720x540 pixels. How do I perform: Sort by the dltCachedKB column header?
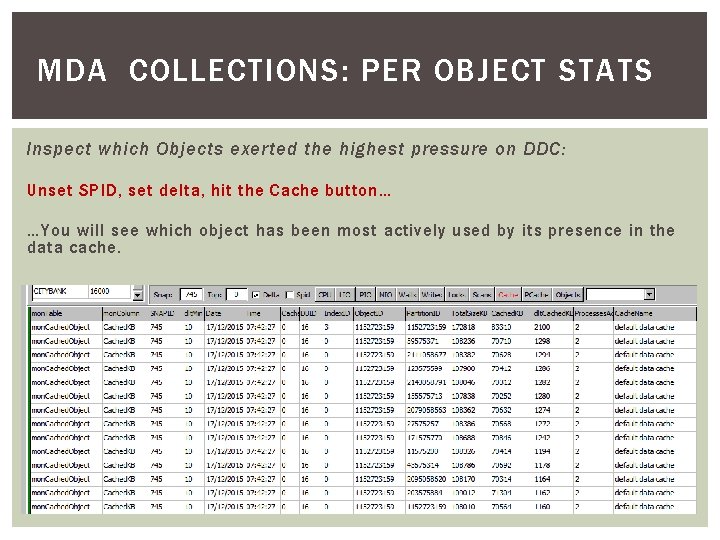[x=552, y=314]
